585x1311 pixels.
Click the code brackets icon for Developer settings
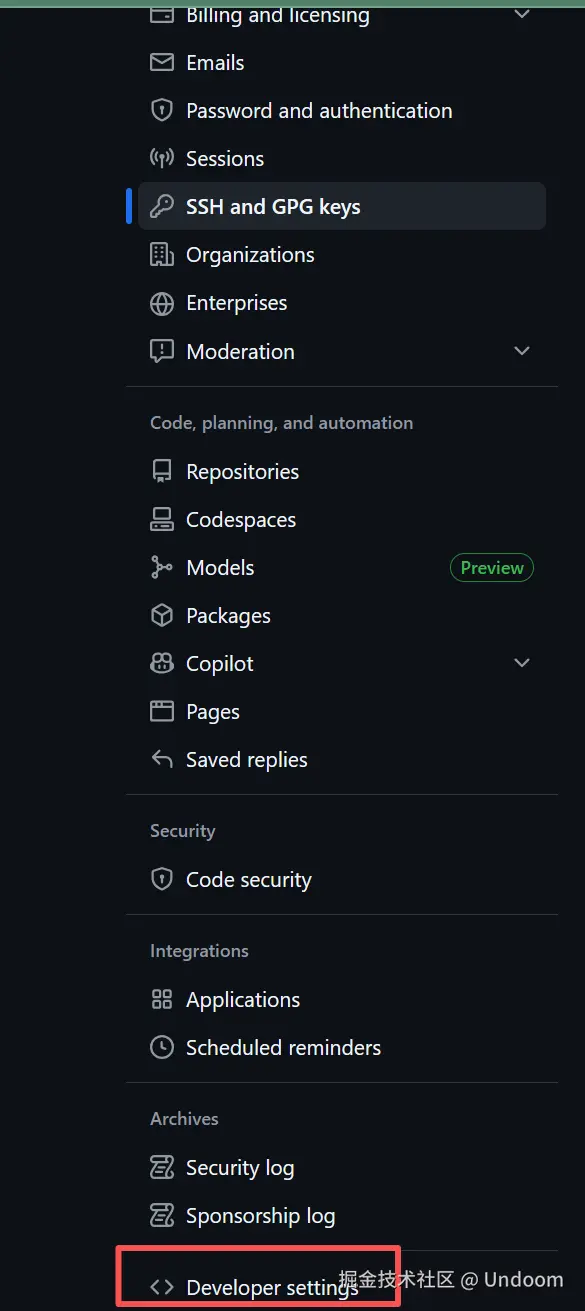[x=161, y=1288]
